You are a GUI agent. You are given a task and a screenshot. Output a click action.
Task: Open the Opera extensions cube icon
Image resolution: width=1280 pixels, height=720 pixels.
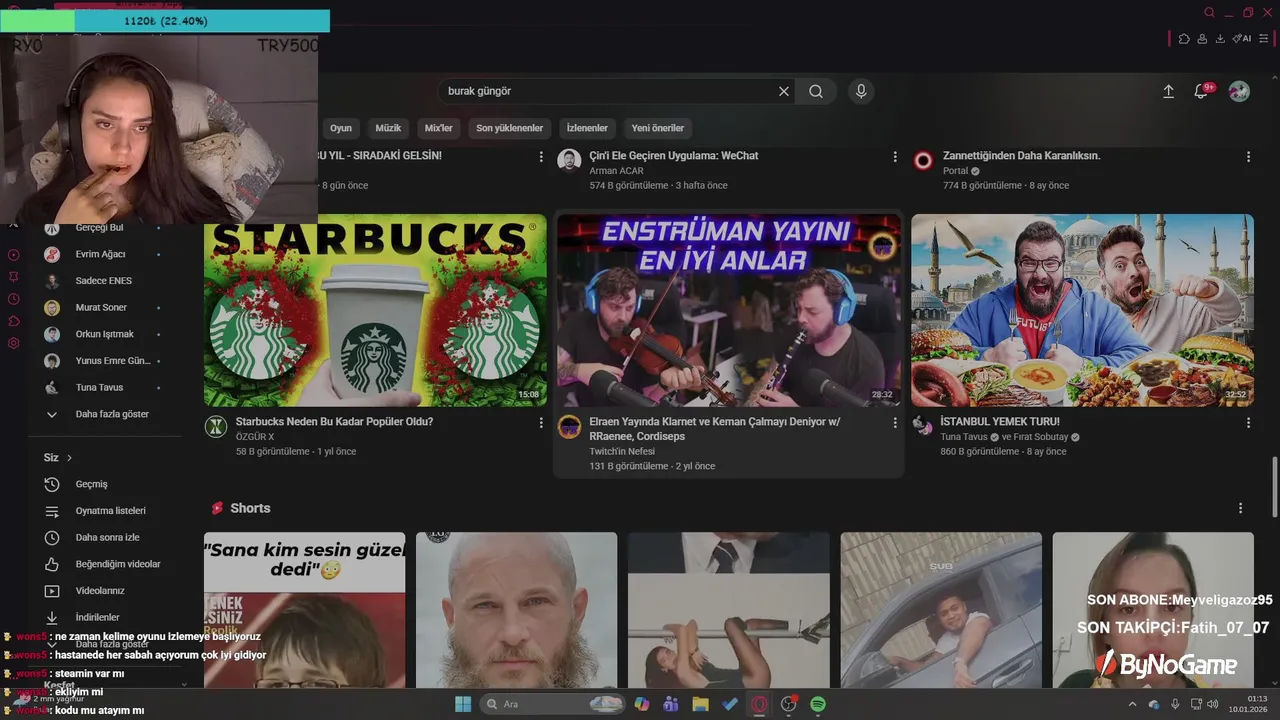[x=1184, y=39]
